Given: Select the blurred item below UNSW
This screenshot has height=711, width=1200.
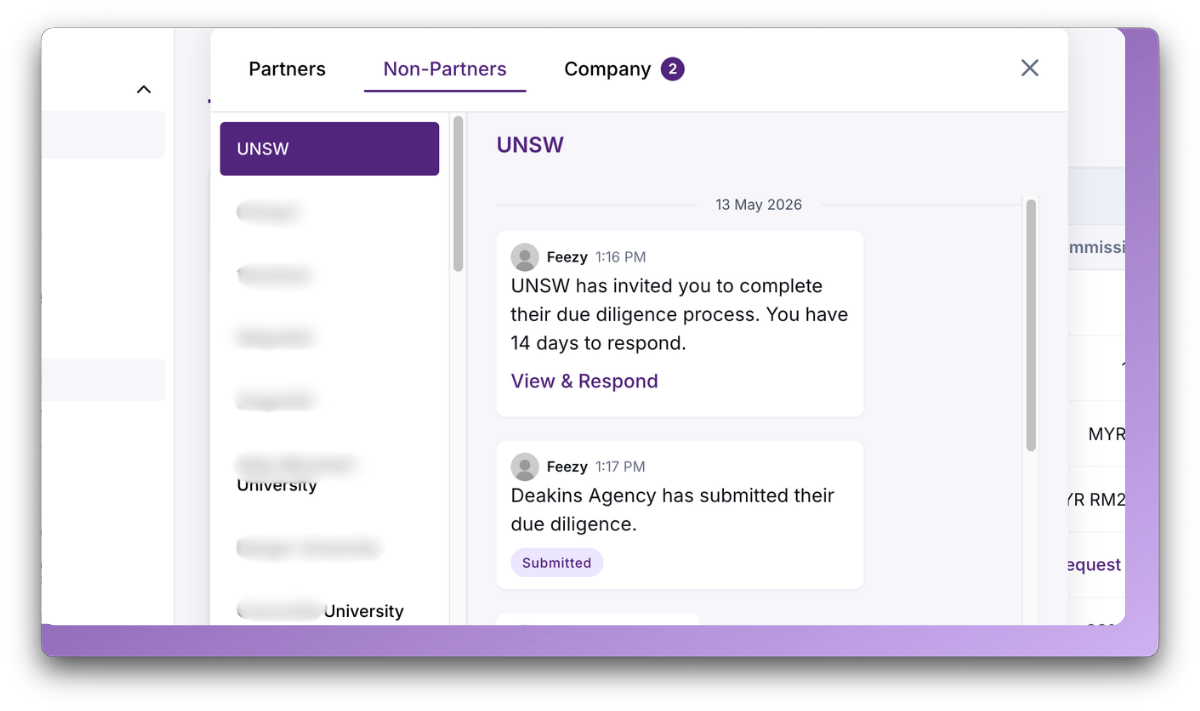Looking at the screenshot, I should click(x=268, y=212).
